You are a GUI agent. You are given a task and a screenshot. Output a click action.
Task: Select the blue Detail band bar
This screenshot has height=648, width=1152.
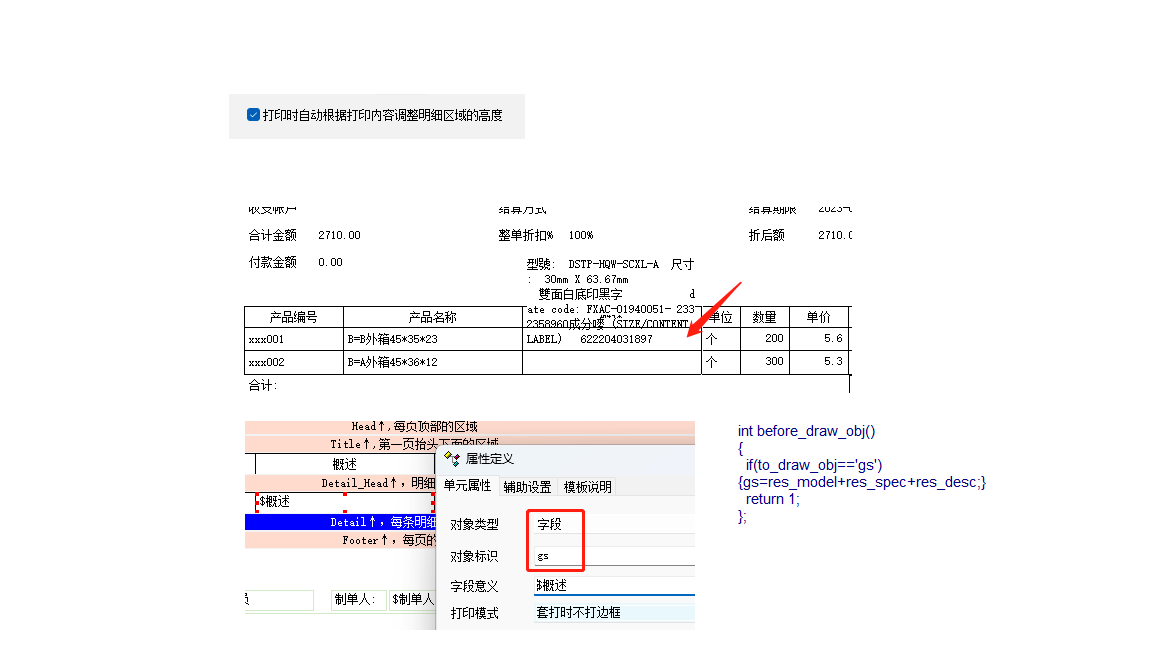pyautogui.click(x=340, y=522)
